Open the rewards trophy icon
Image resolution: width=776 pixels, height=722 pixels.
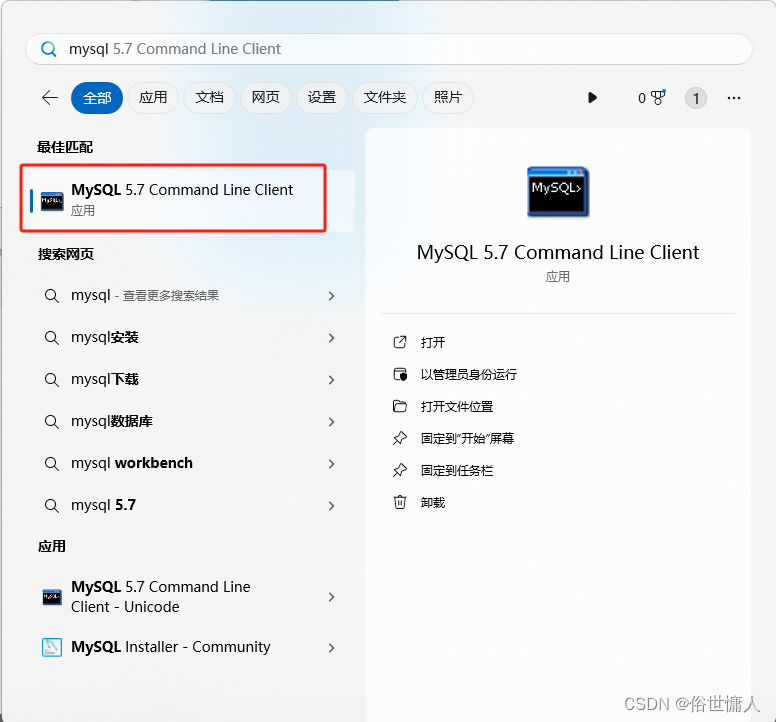pos(658,97)
